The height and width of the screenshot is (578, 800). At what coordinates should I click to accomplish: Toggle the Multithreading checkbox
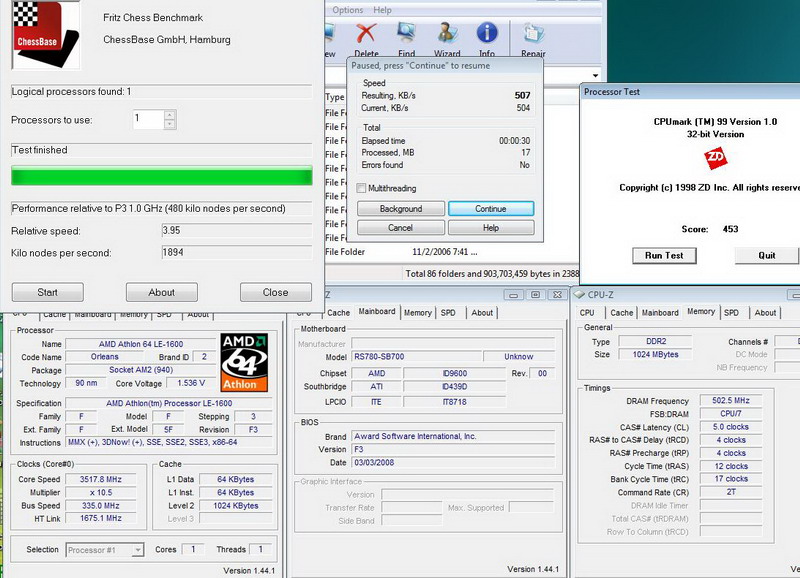[361, 188]
